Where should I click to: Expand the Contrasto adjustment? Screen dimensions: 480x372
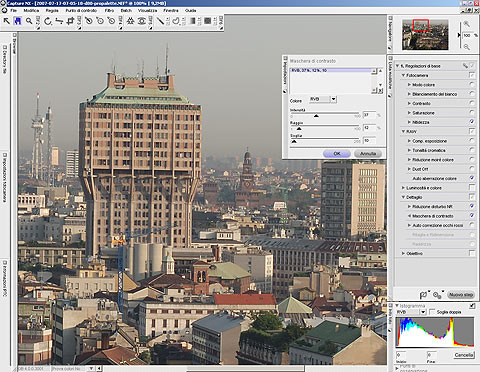pos(409,103)
